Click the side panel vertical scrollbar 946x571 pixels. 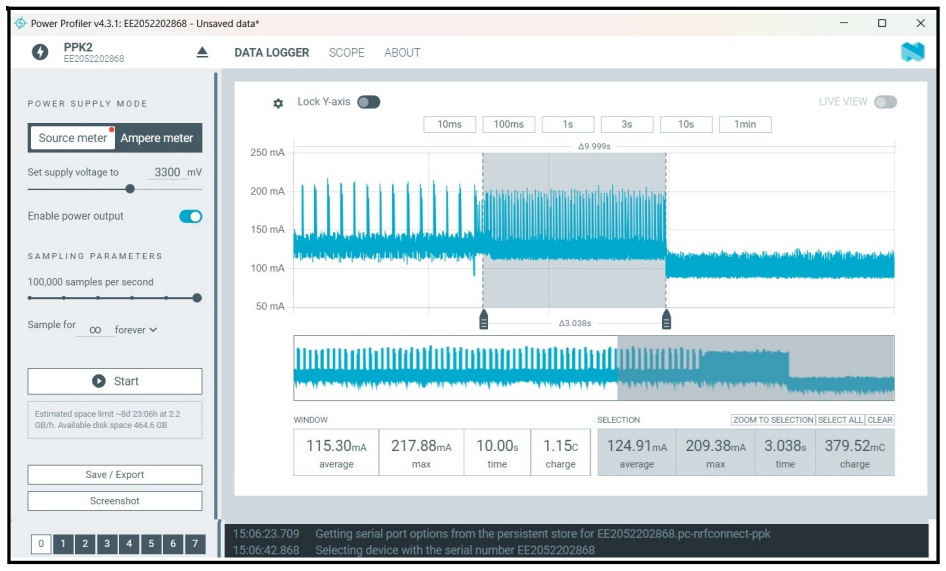click(216, 296)
